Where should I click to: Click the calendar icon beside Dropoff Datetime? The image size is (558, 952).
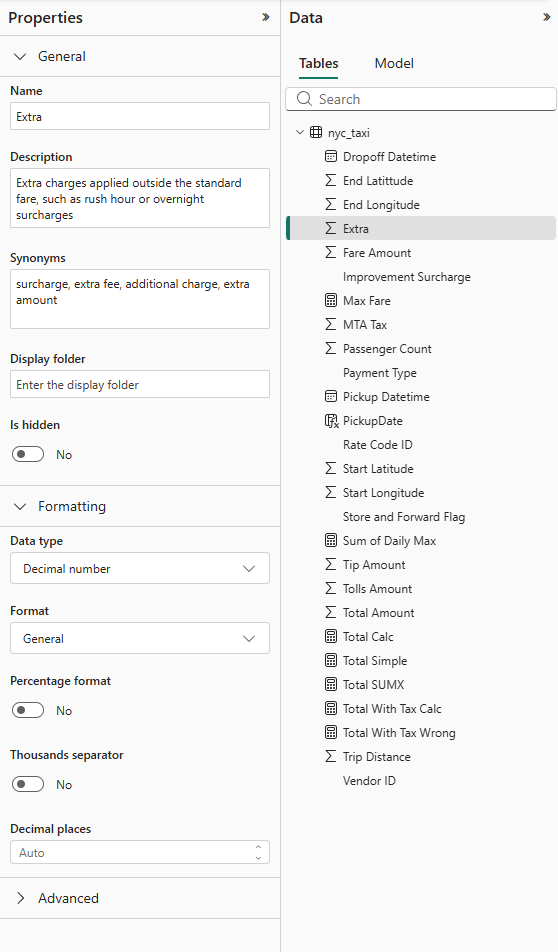[330, 157]
